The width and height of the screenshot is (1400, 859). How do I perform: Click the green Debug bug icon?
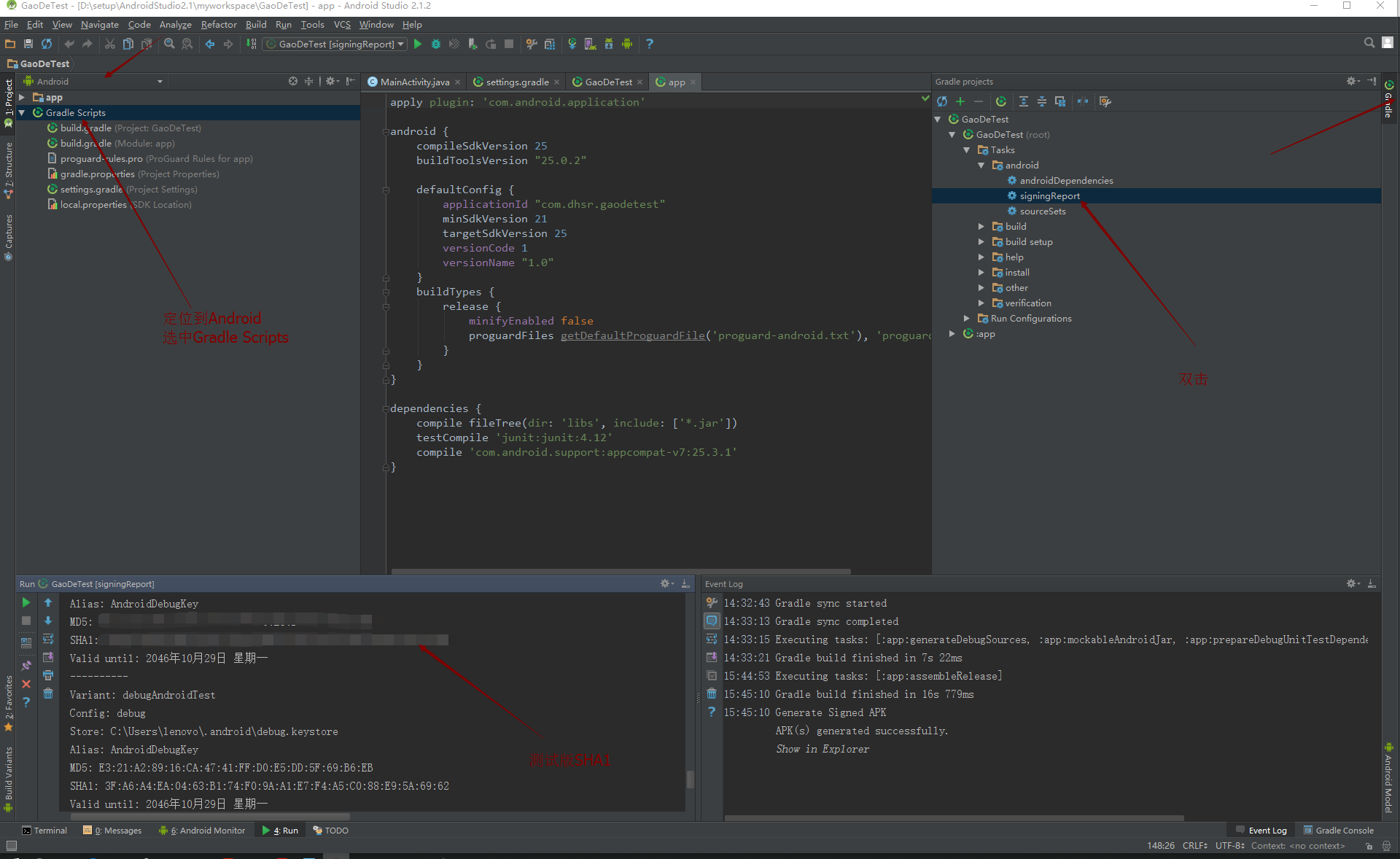click(x=436, y=44)
